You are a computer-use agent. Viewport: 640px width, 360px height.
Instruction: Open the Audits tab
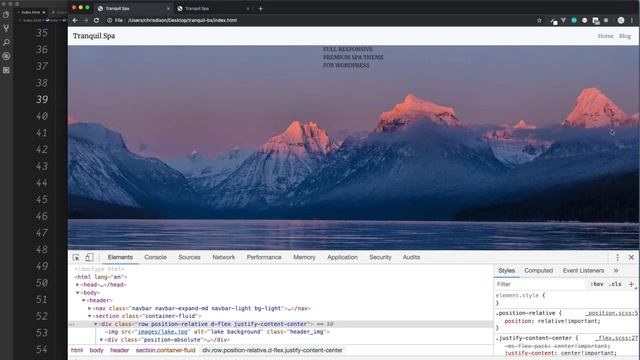[411, 257]
